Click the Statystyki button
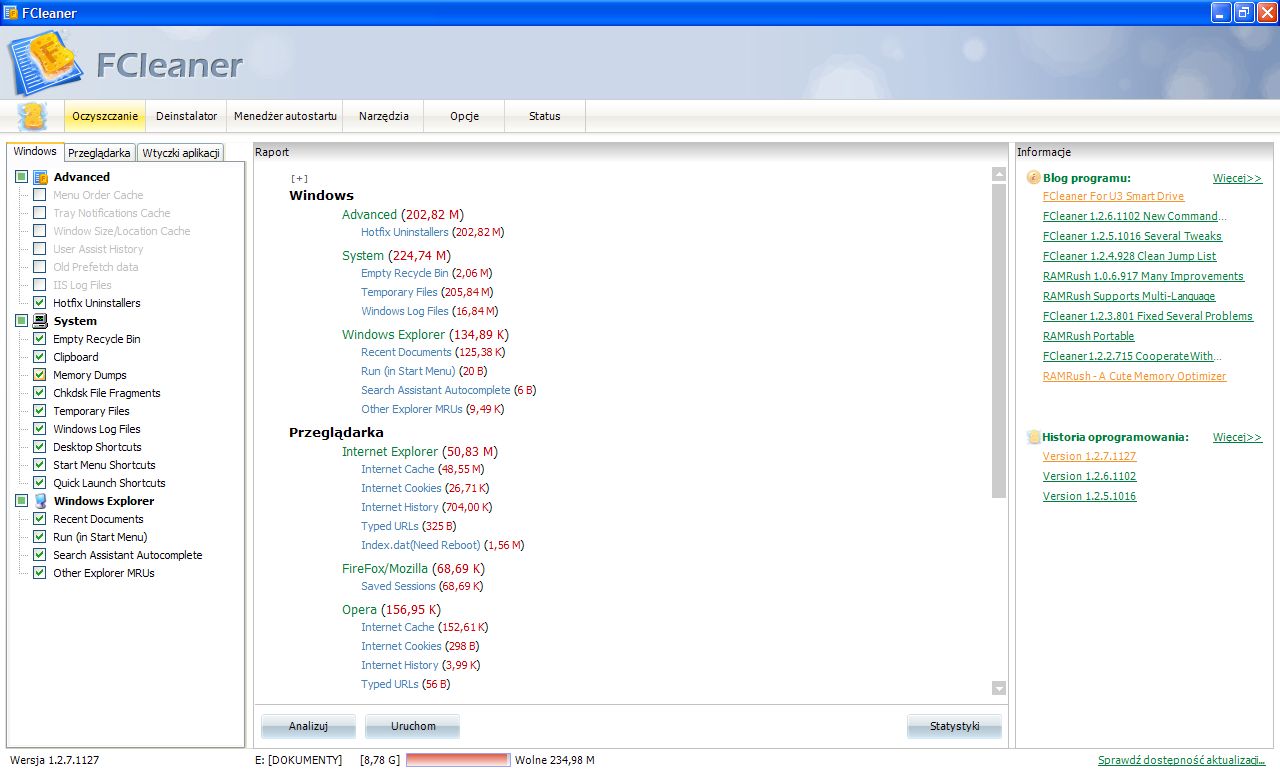The width and height of the screenshot is (1280, 770). point(954,727)
